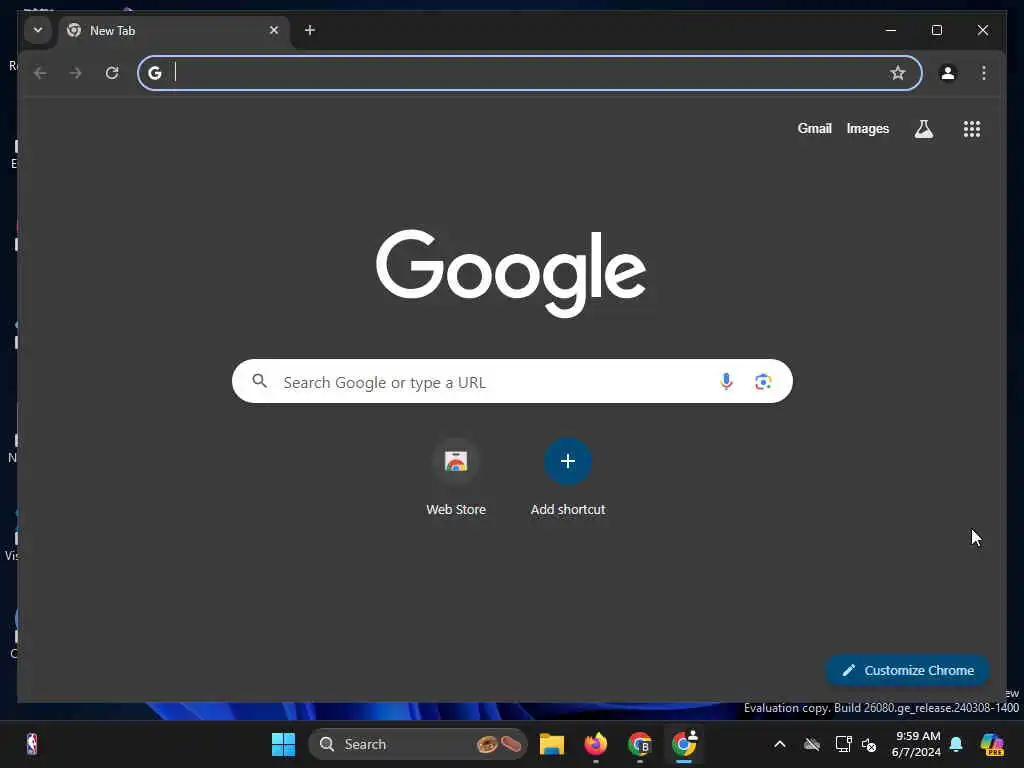Select the New Tab tab
This screenshot has width=1024, height=768.
pos(174,31)
